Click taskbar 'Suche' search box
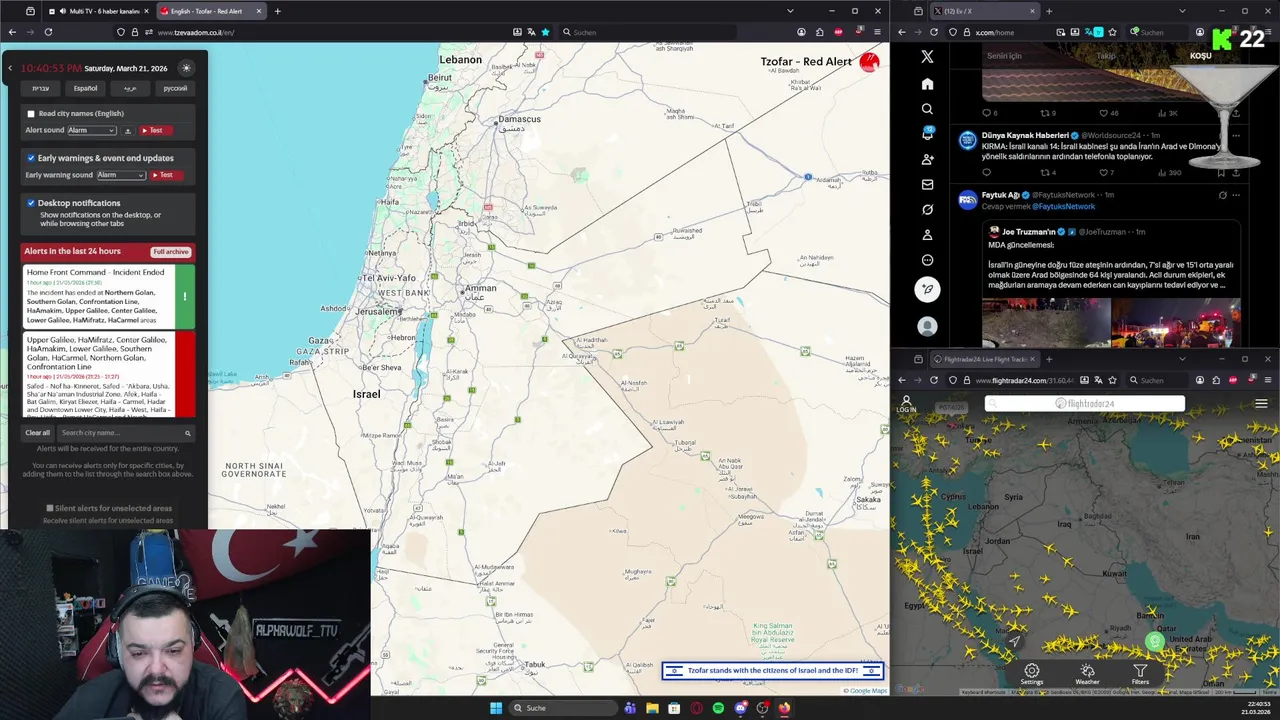1280x720 pixels. coord(562,708)
